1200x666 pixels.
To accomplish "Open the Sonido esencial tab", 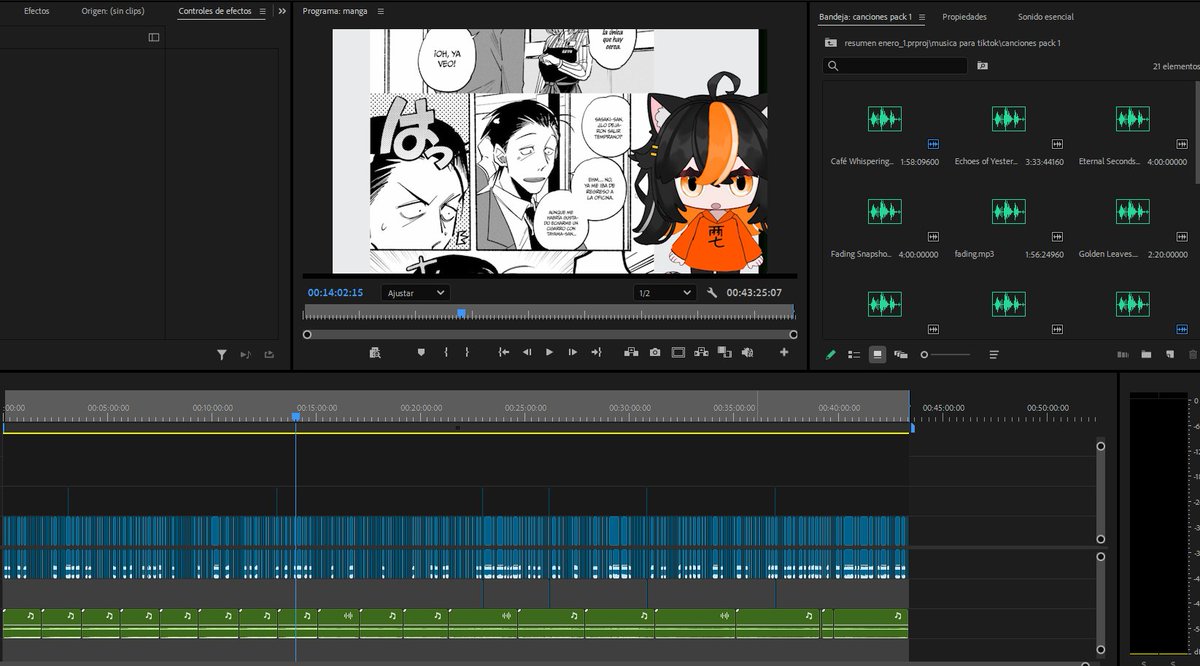I will click(x=1046, y=17).
